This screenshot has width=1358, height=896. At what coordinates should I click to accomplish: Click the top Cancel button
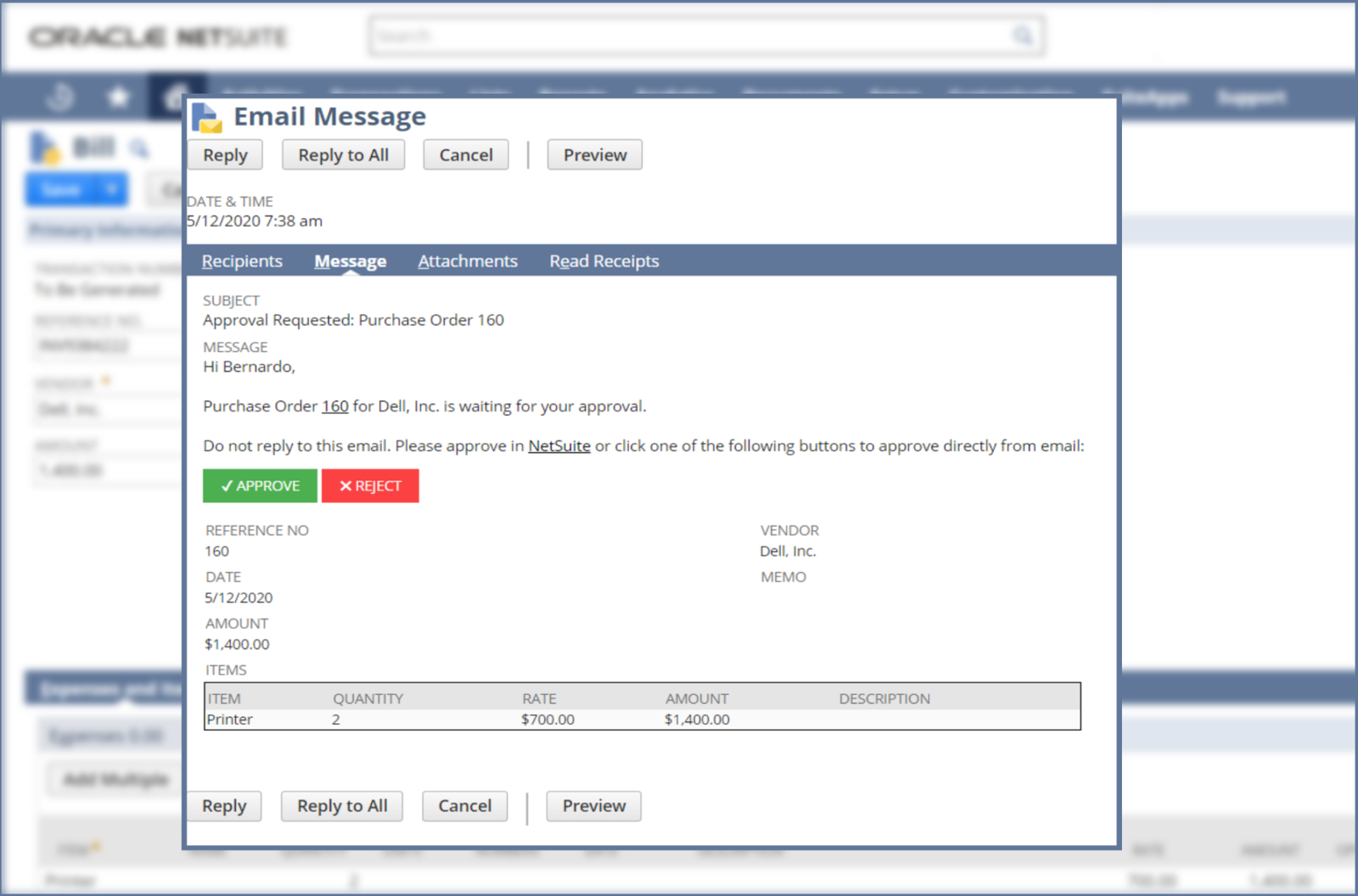[x=466, y=155]
